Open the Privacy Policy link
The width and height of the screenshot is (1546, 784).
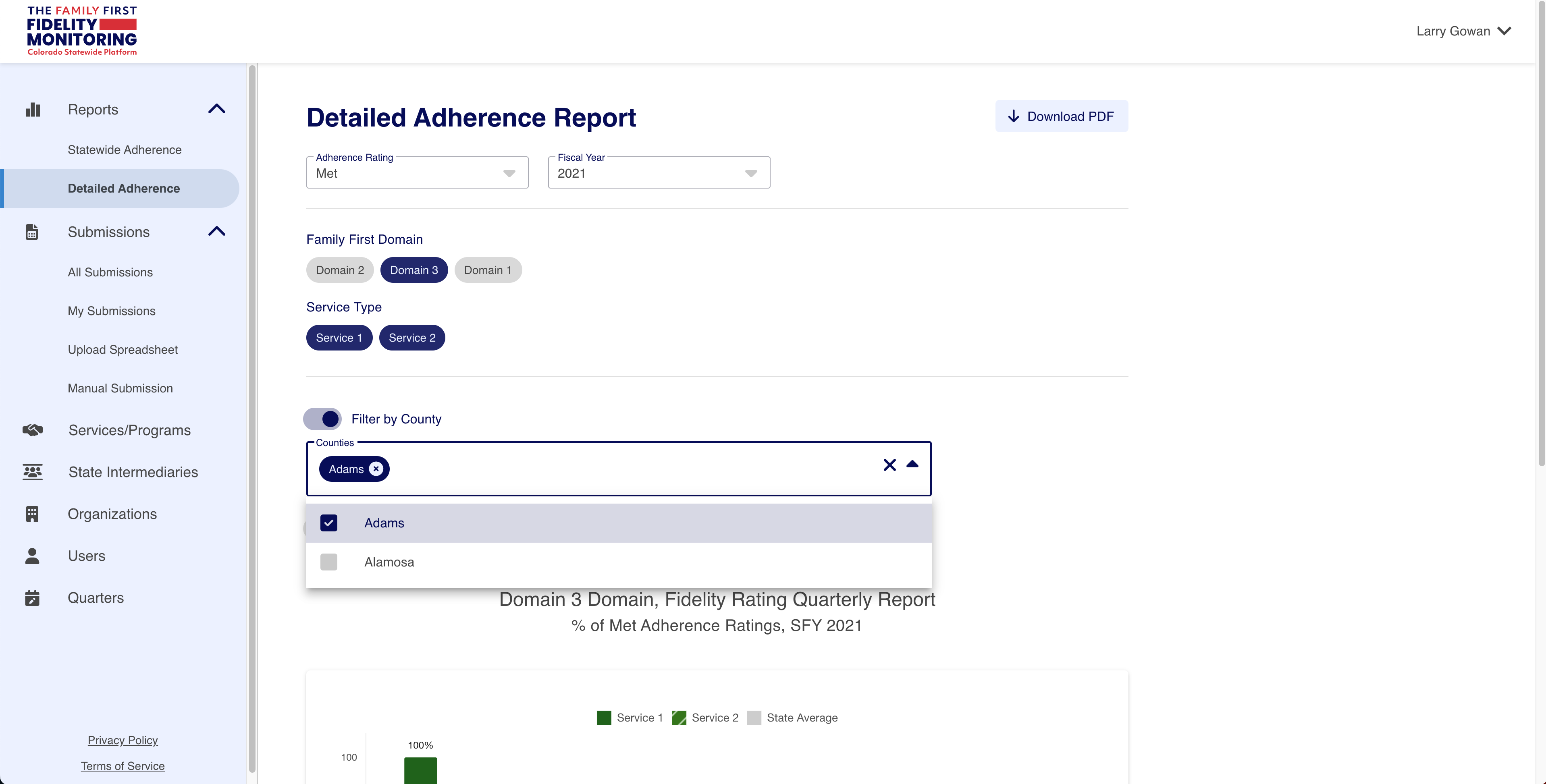pyautogui.click(x=123, y=740)
